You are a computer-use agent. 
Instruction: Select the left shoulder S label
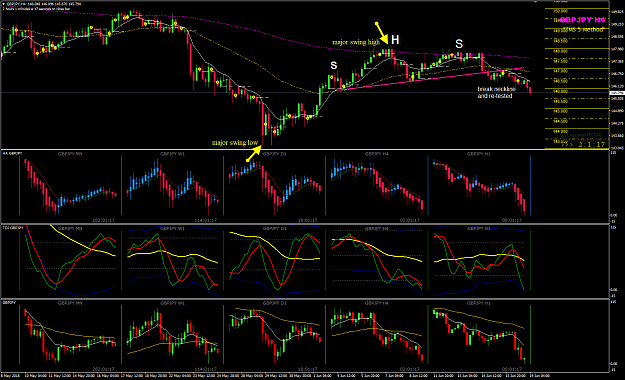click(334, 65)
